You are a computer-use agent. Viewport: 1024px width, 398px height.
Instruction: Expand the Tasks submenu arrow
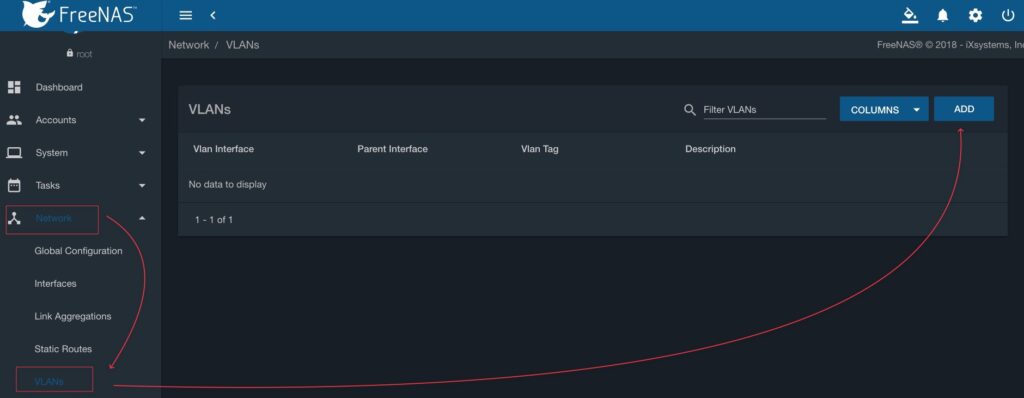click(x=142, y=186)
